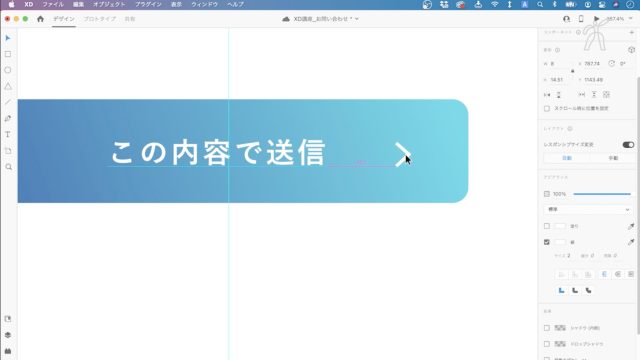Click the border size value field
This screenshot has height=360, width=640.
coord(568,256)
